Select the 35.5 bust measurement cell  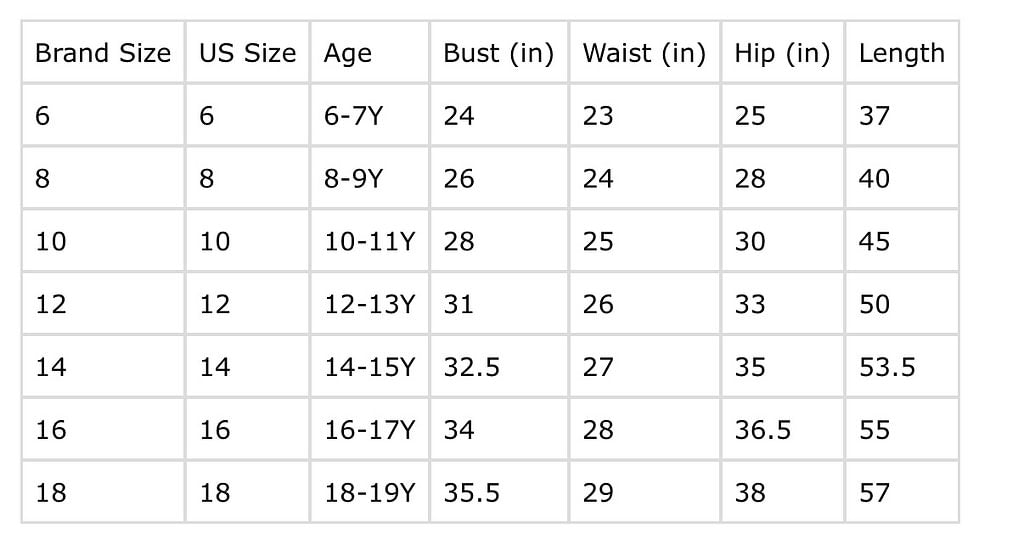point(499,491)
